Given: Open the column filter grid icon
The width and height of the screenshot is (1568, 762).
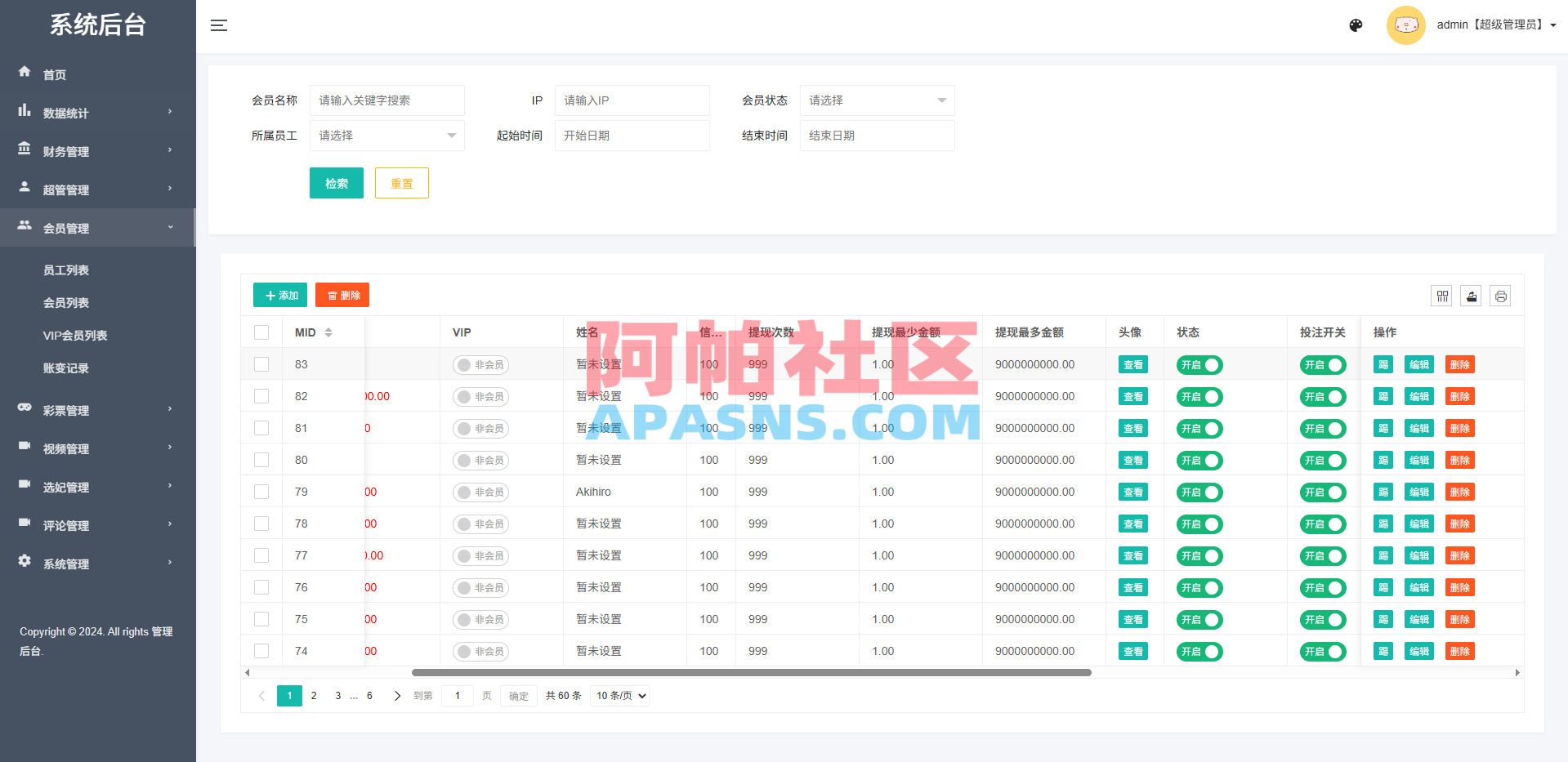Looking at the screenshot, I should coord(1442,296).
